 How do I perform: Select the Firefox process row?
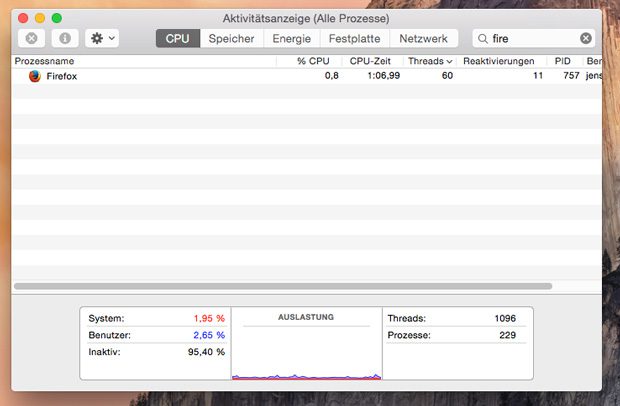[307, 76]
